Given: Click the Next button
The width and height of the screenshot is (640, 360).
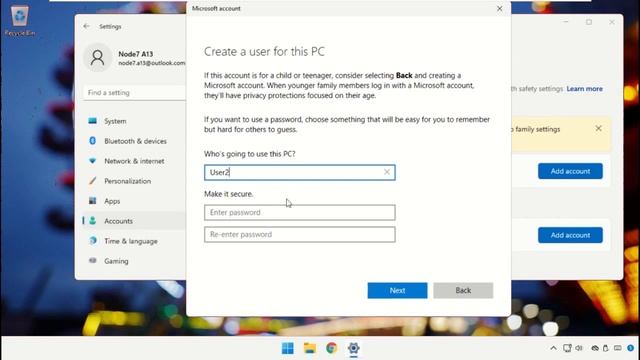Looking at the screenshot, I should point(397,291).
